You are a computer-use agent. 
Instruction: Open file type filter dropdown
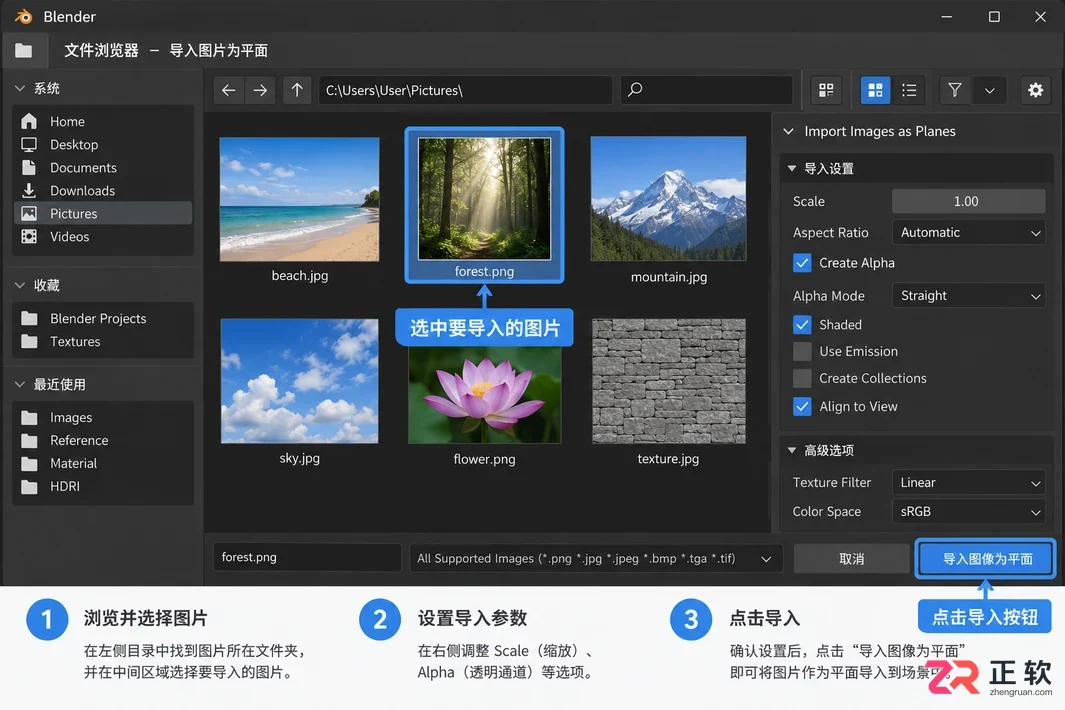(x=596, y=558)
